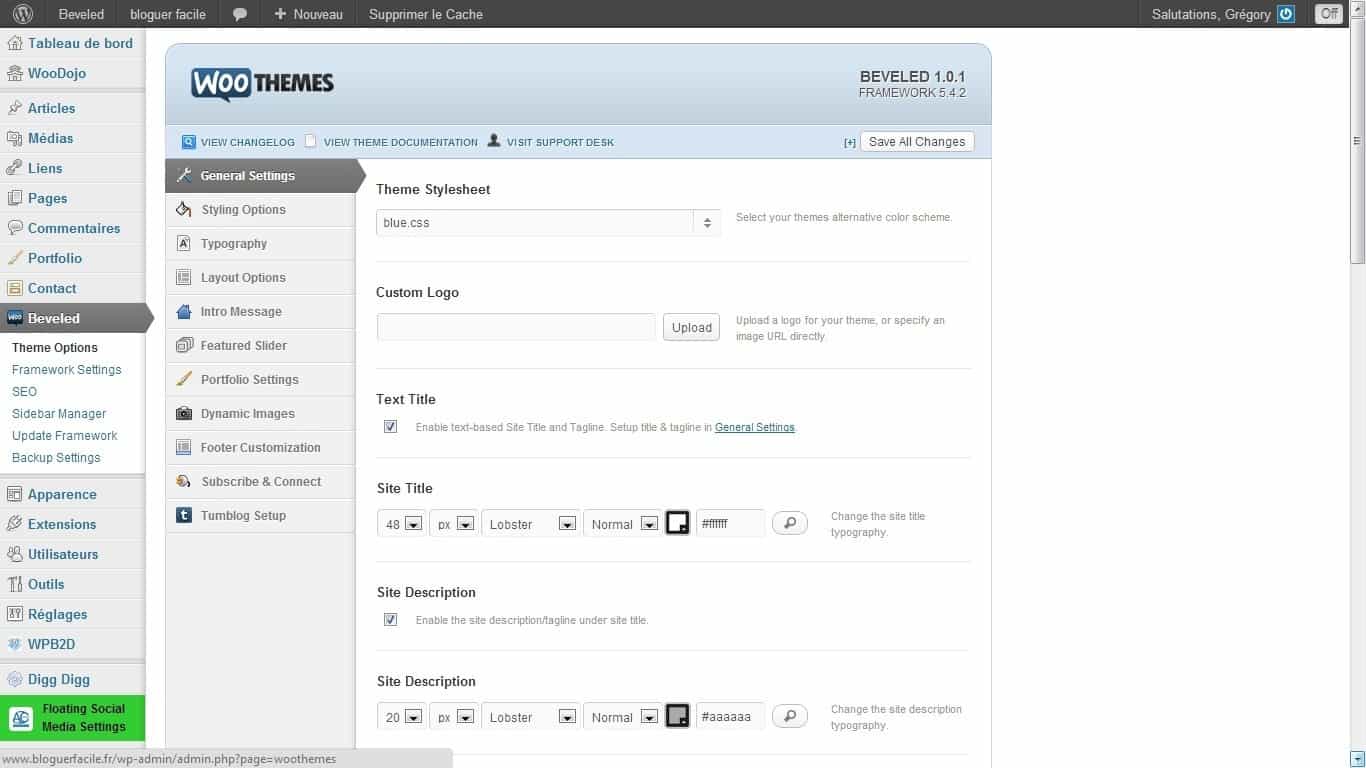Click the Styling Options paint bucket icon
The image size is (1366, 768).
pyautogui.click(x=184, y=209)
